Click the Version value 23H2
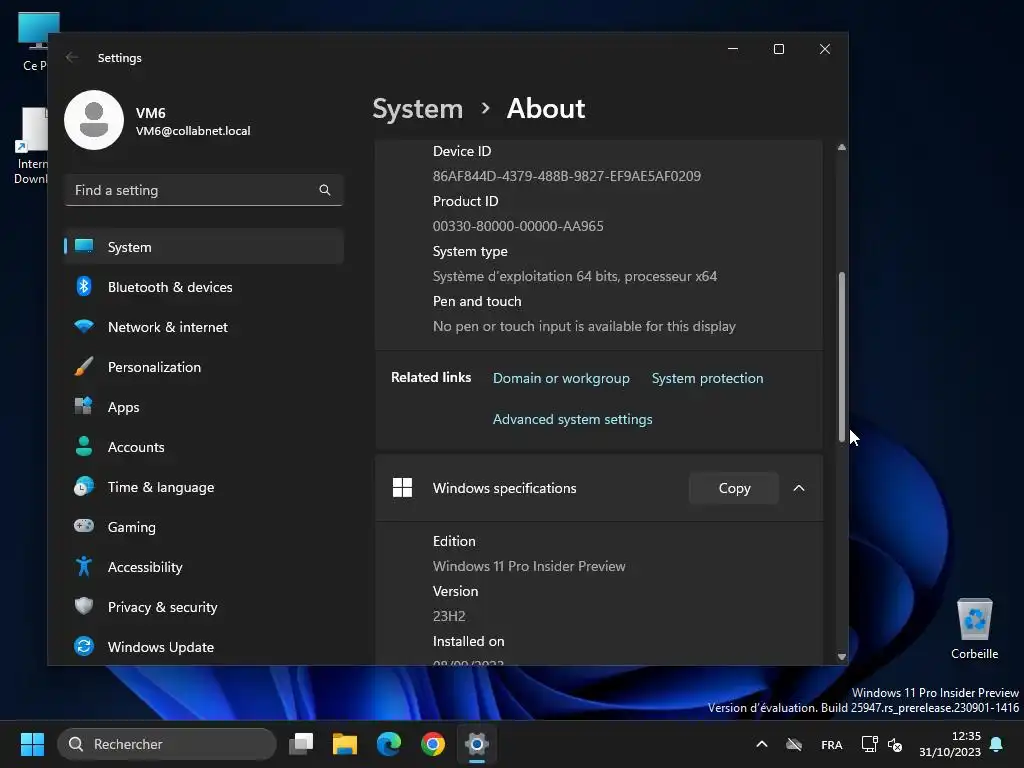Image resolution: width=1024 pixels, height=768 pixels. pos(449,616)
